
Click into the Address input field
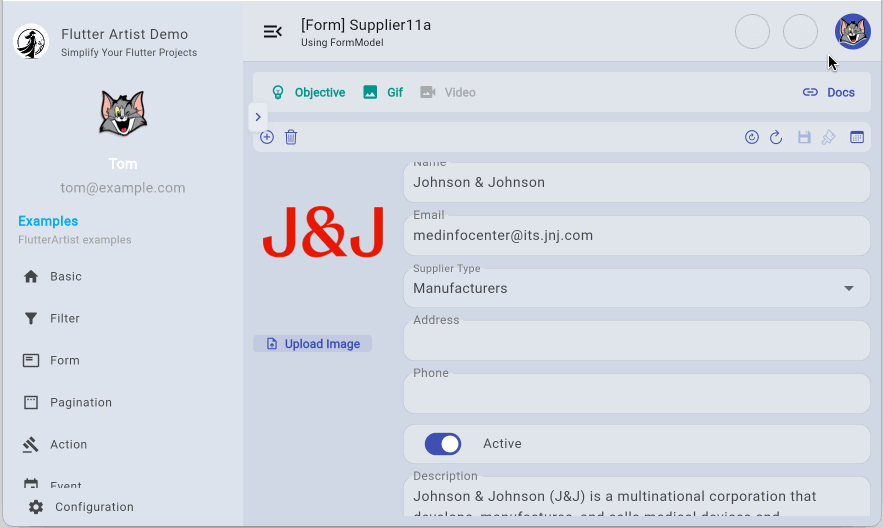click(636, 343)
